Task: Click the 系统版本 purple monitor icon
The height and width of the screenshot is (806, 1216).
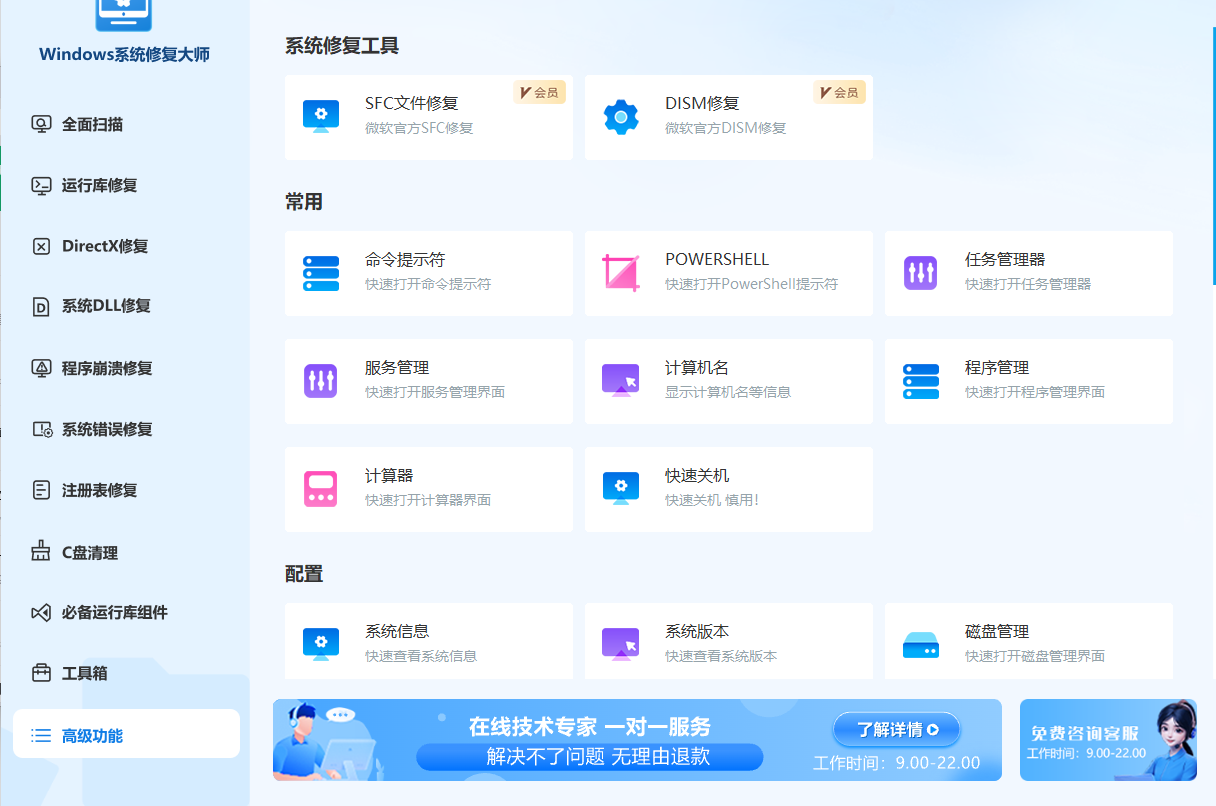Action: point(621,645)
